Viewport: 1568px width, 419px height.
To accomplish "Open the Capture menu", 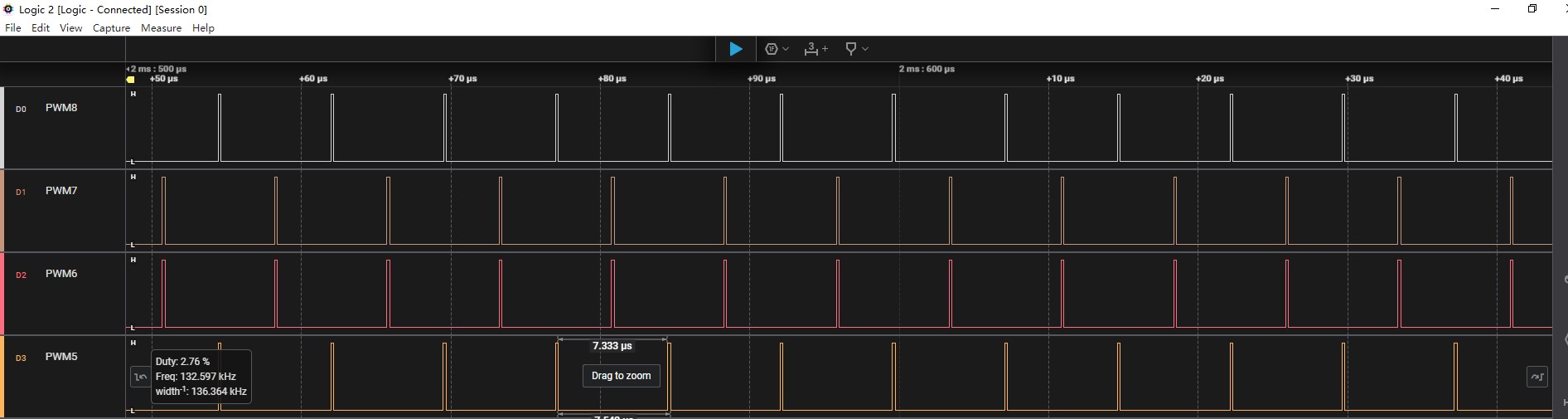I will (x=112, y=27).
